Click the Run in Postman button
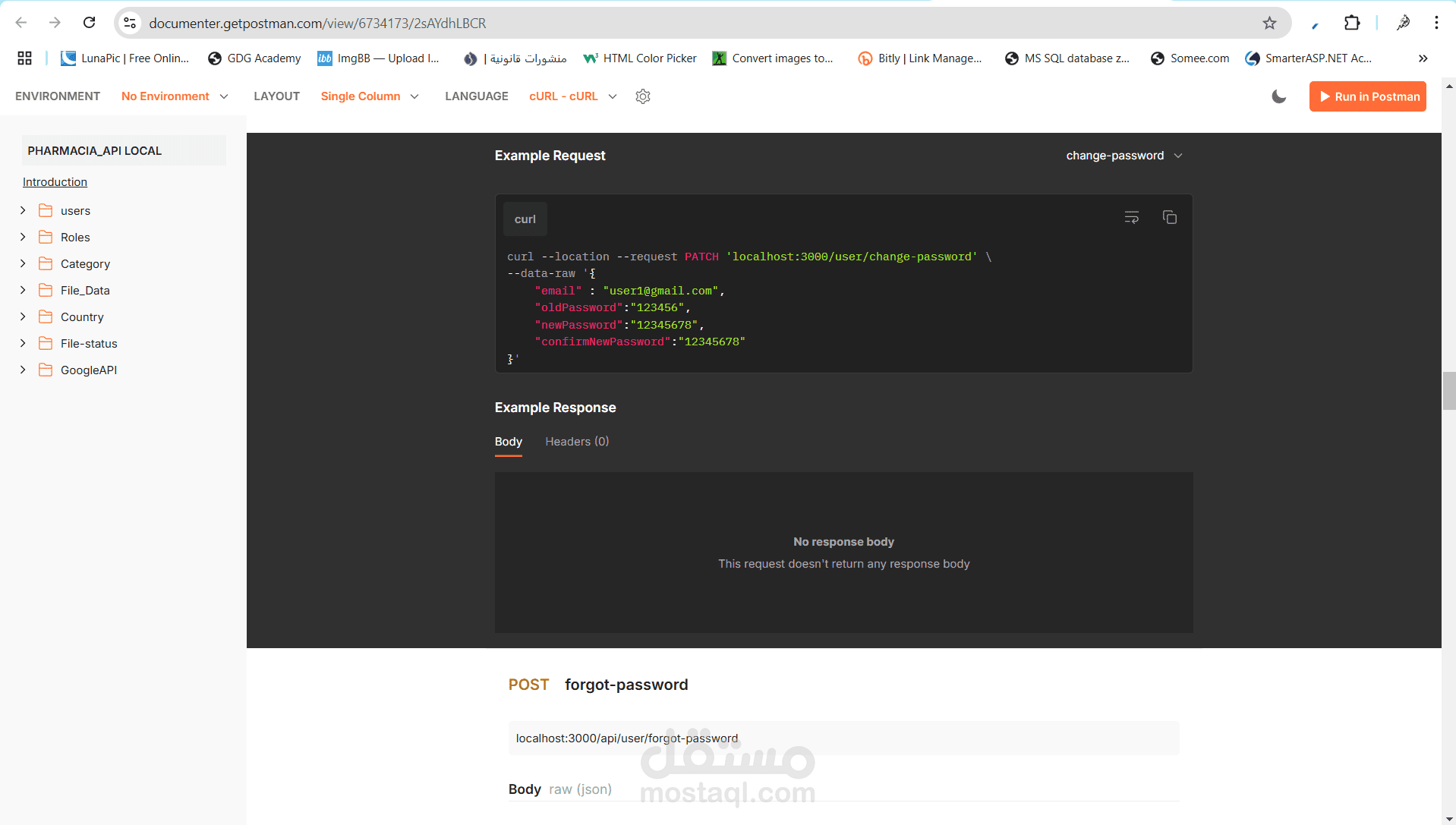This screenshot has height=825, width=1456. point(1367,96)
